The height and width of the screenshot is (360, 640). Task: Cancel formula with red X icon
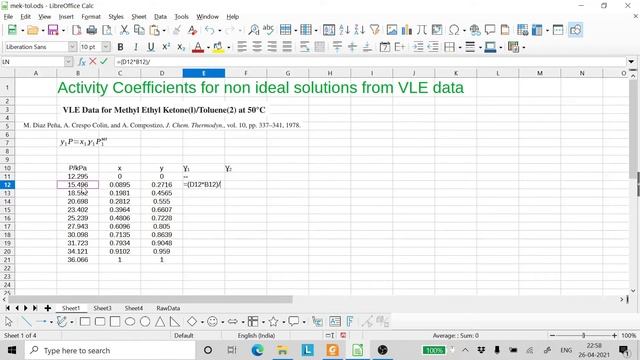pos(93,62)
